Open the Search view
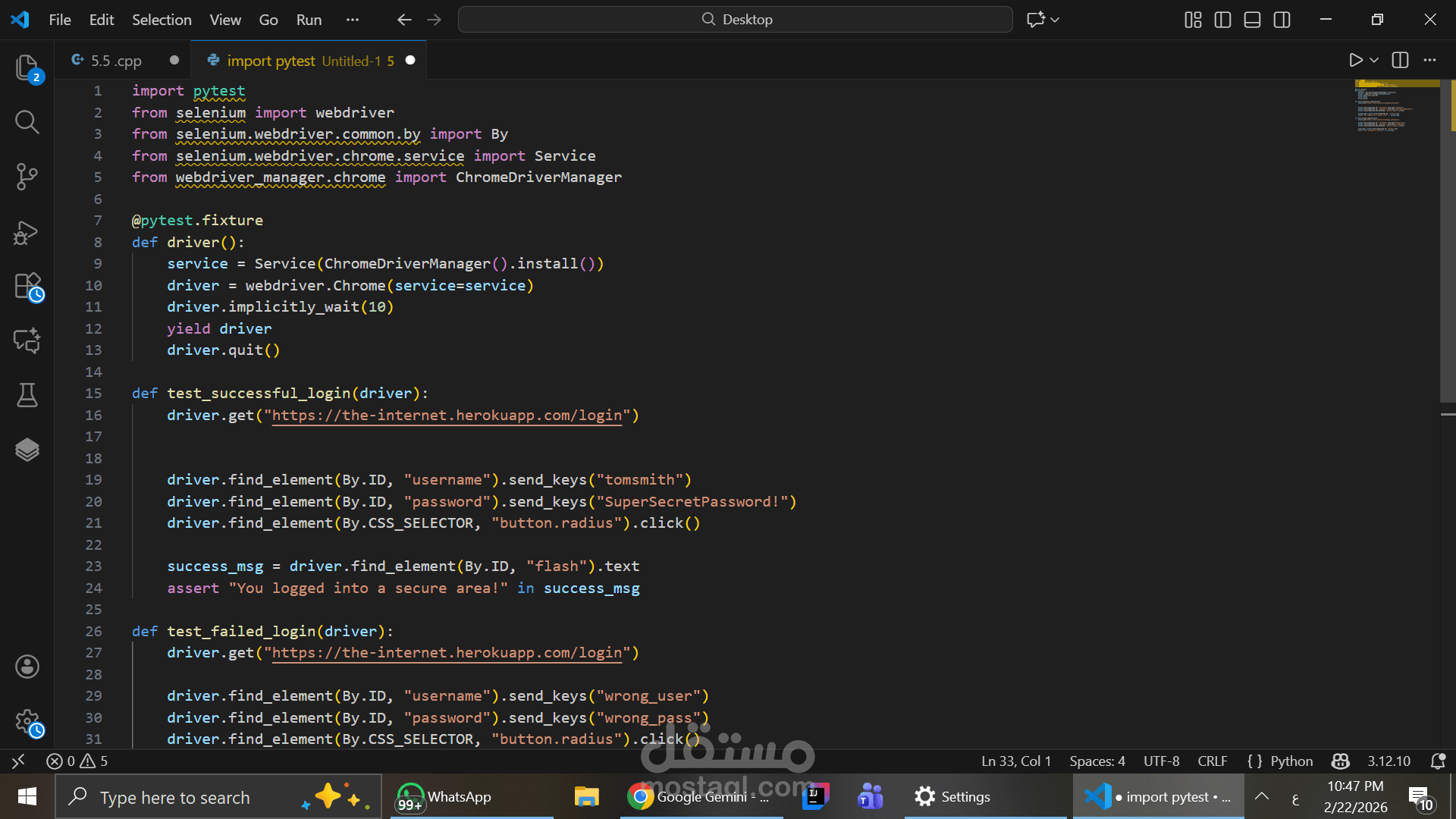Image resolution: width=1456 pixels, height=819 pixels. pos(27,122)
